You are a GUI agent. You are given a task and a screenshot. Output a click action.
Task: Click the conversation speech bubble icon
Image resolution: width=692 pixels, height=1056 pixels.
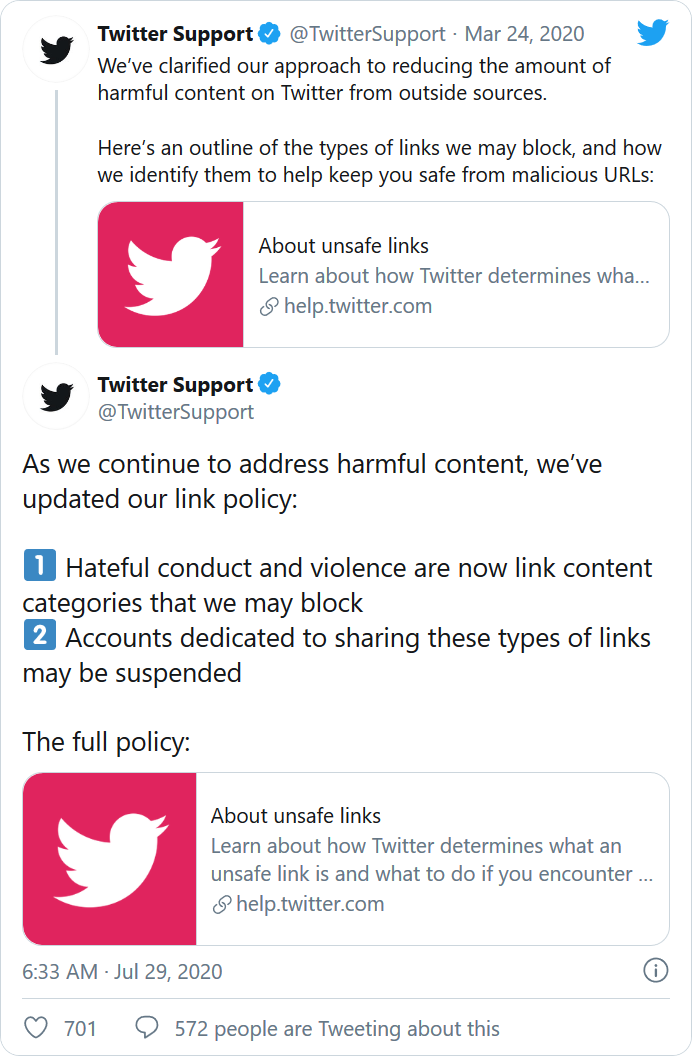[x=147, y=1027]
